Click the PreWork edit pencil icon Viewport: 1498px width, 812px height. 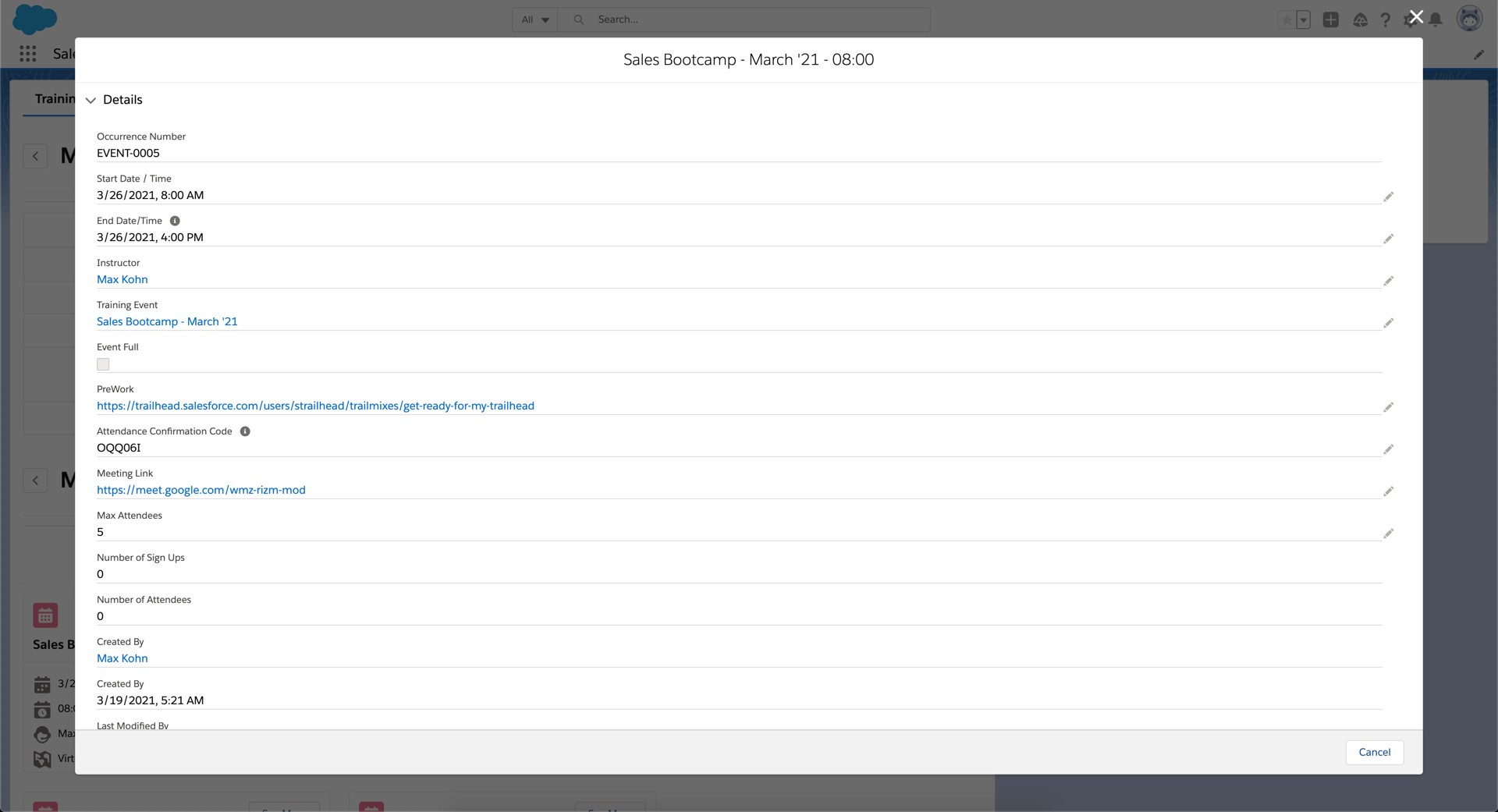pyautogui.click(x=1388, y=407)
